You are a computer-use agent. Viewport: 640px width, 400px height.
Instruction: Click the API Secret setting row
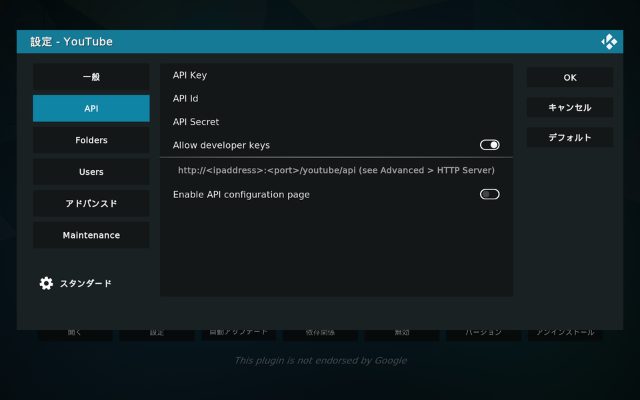336,122
